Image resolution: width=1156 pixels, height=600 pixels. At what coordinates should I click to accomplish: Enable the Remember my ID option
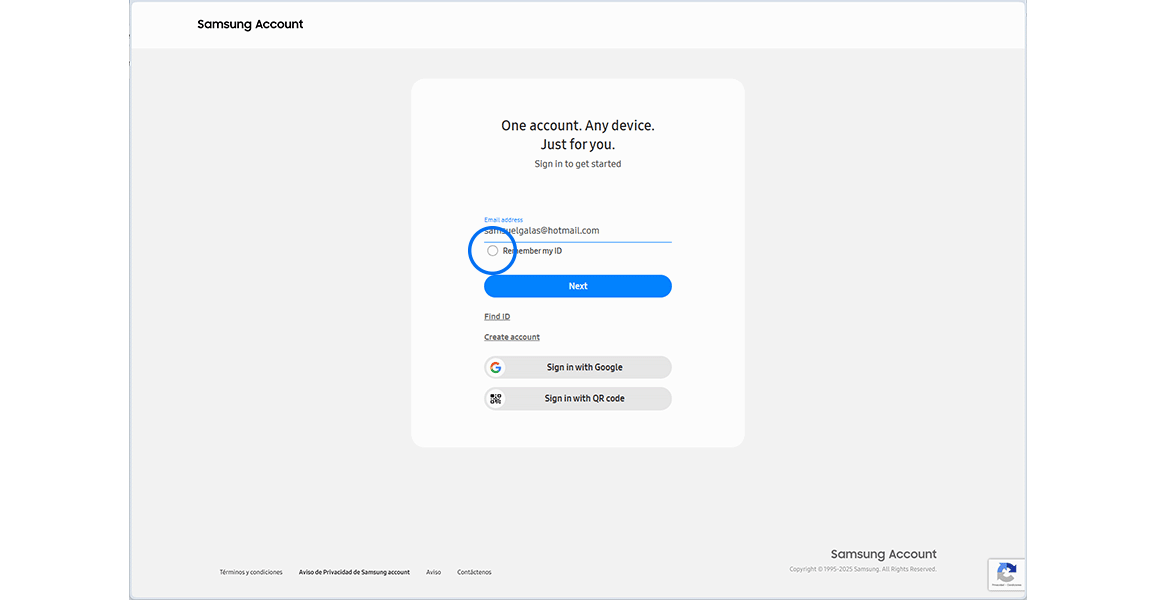click(x=492, y=250)
